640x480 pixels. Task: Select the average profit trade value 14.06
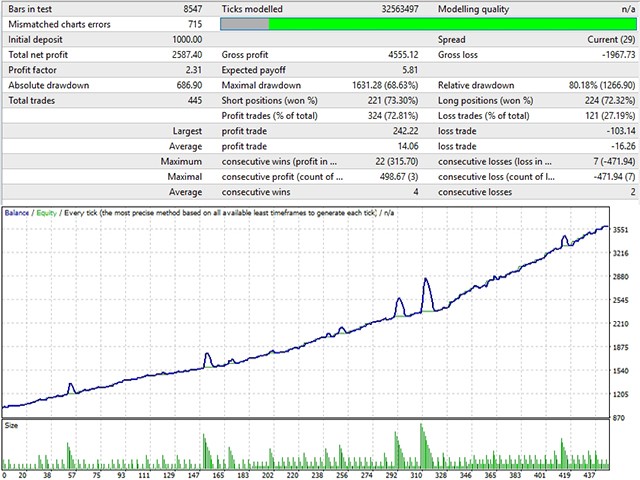[x=408, y=146]
